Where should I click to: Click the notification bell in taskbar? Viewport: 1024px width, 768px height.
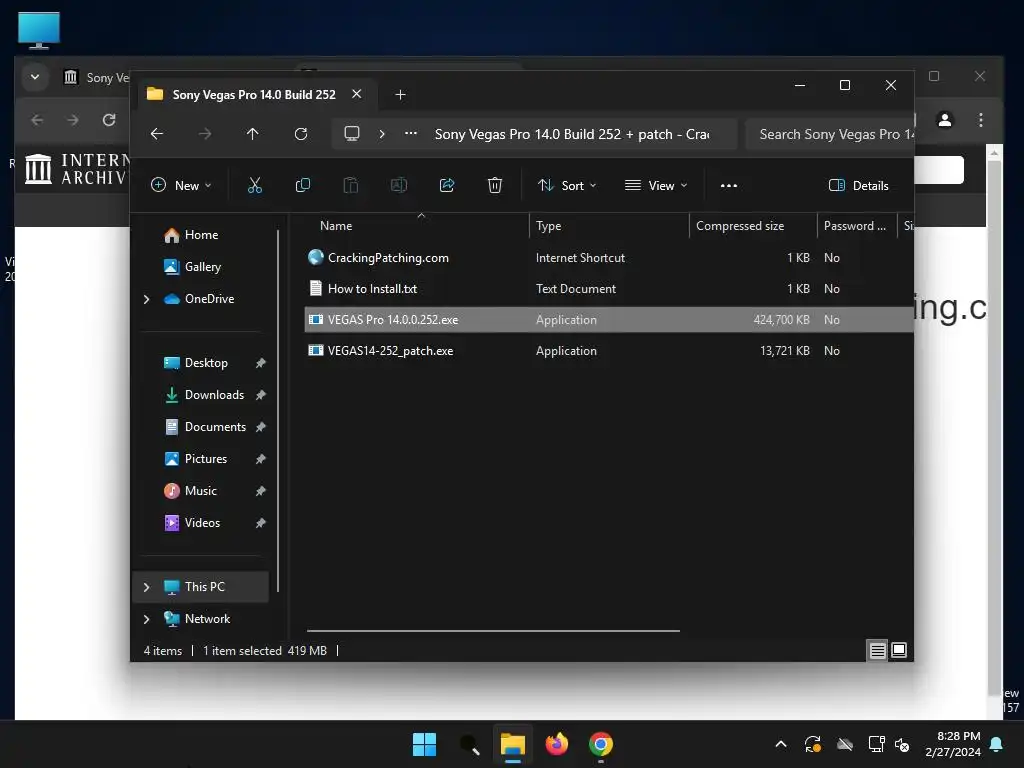[997, 744]
